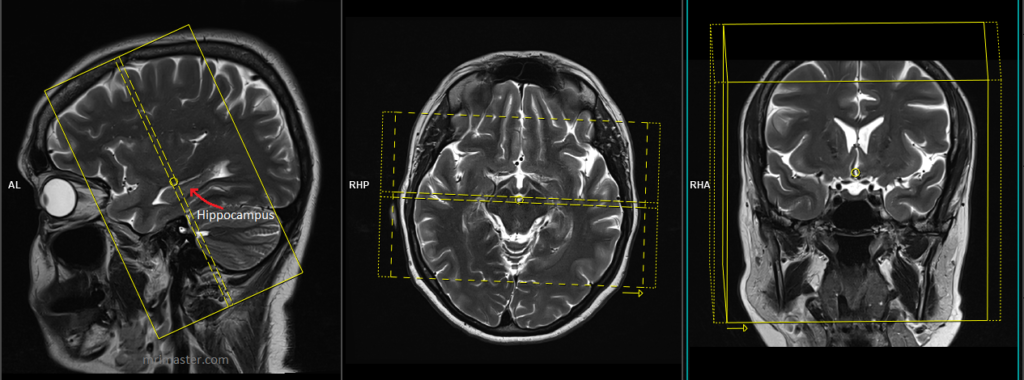
Task: Click the yellow center circle in coronal view
Action: click(856, 172)
